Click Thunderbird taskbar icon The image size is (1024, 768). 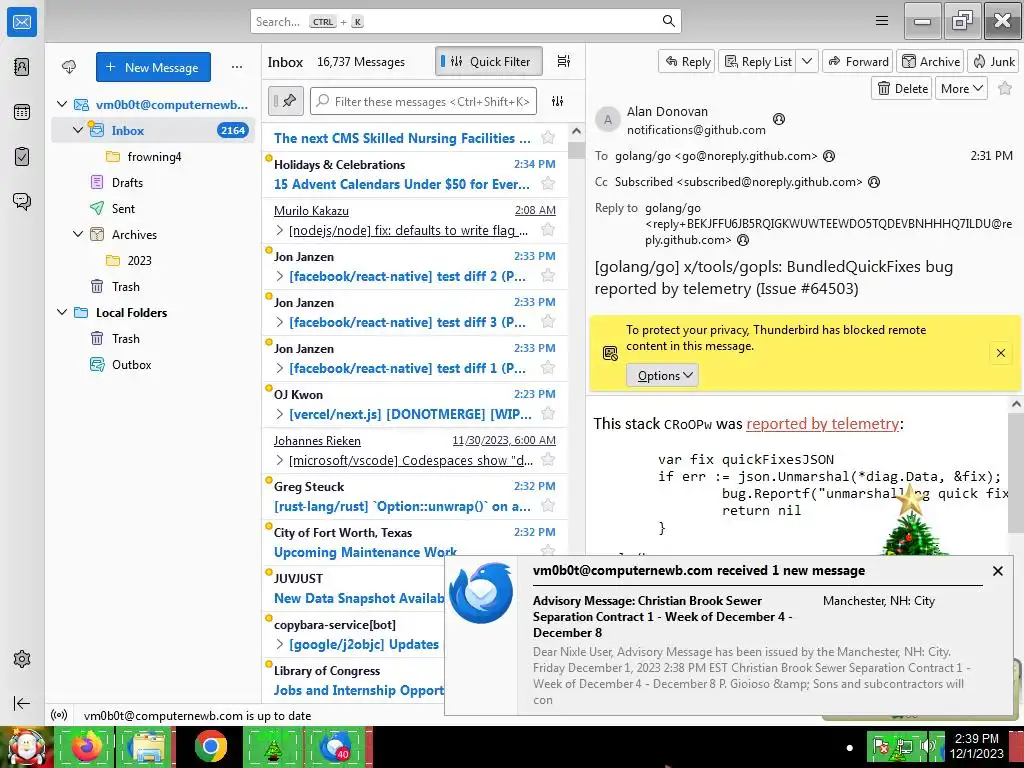point(335,747)
